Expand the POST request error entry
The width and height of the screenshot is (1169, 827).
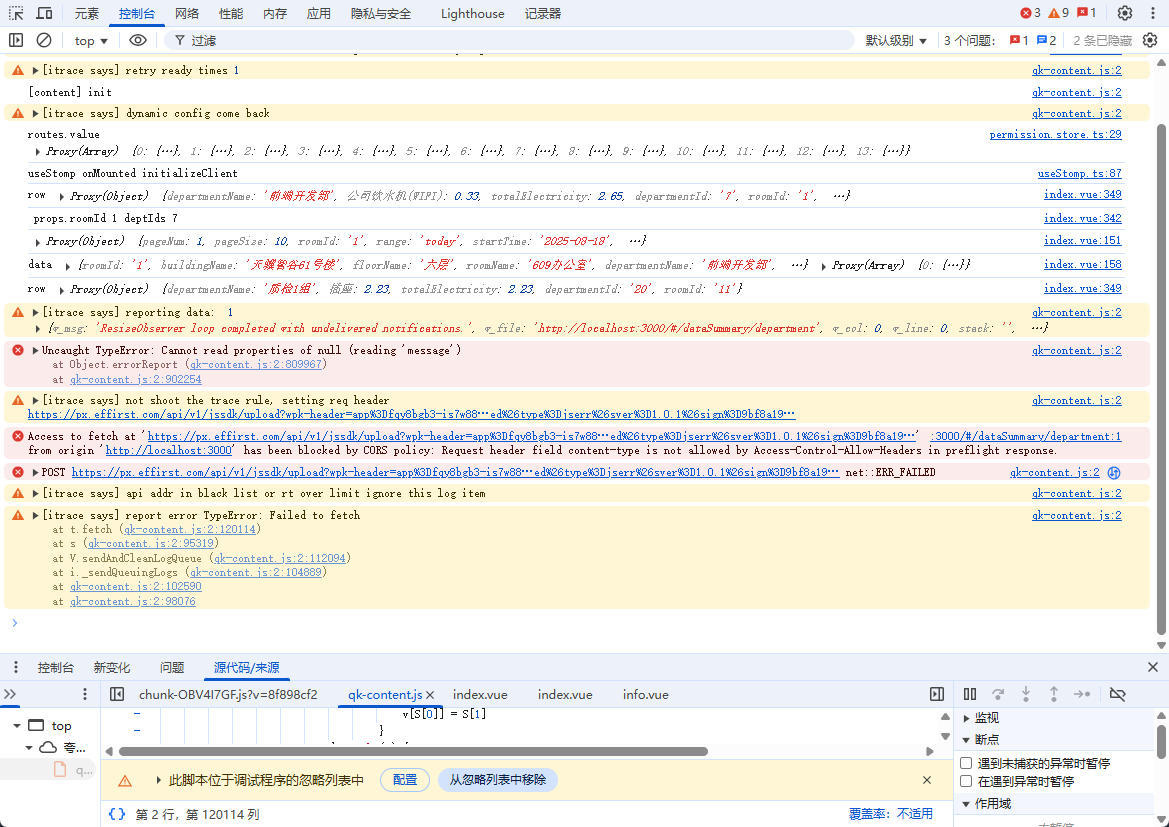pyautogui.click(x=35, y=472)
